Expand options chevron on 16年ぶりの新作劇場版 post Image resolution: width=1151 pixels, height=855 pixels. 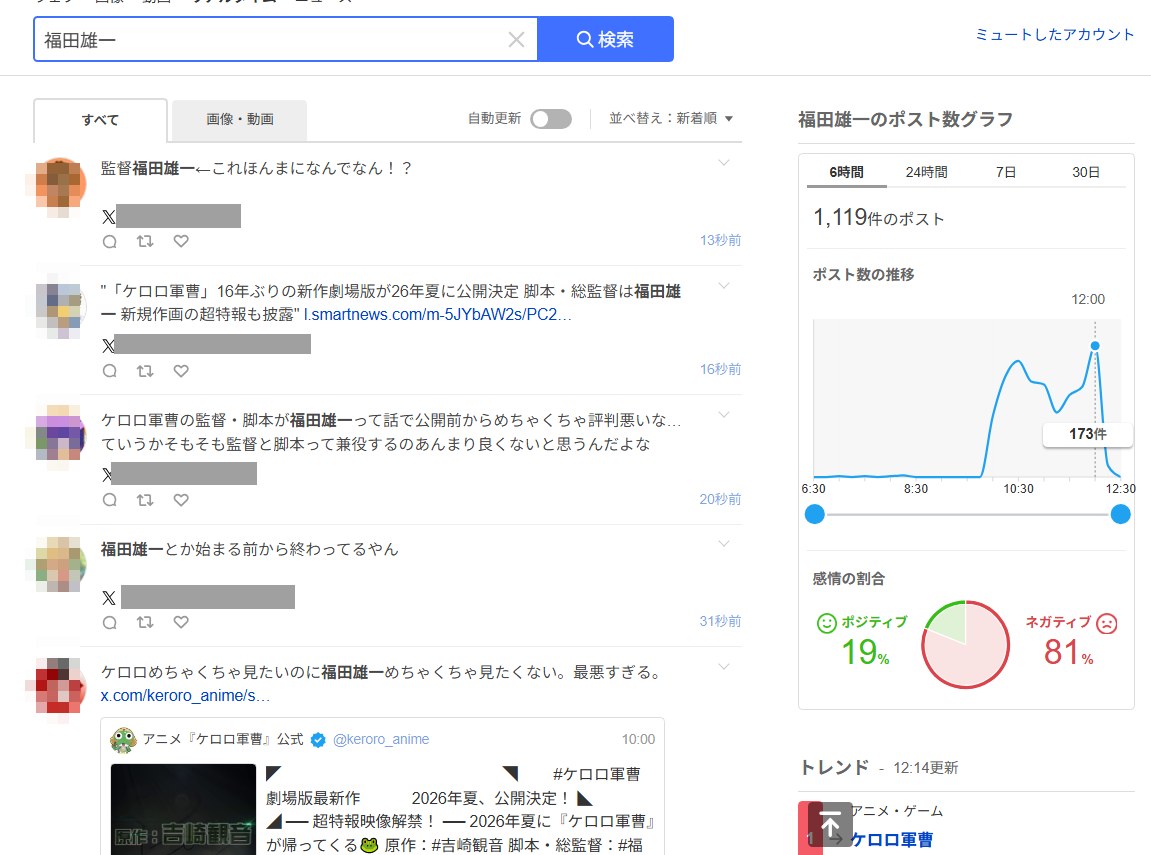tap(724, 285)
